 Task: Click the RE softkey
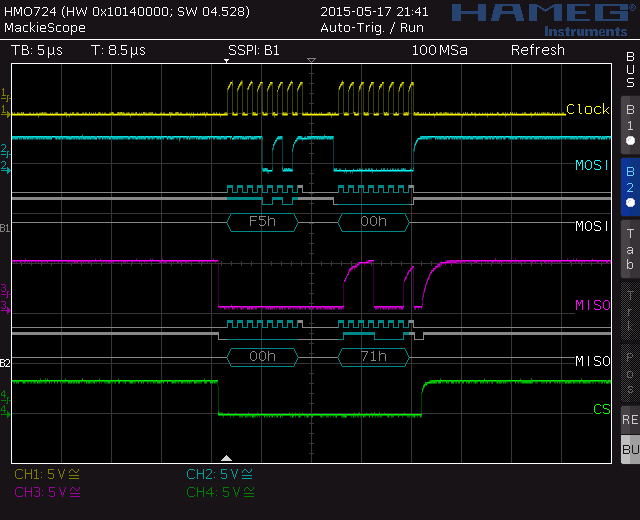click(x=630, y=420)
